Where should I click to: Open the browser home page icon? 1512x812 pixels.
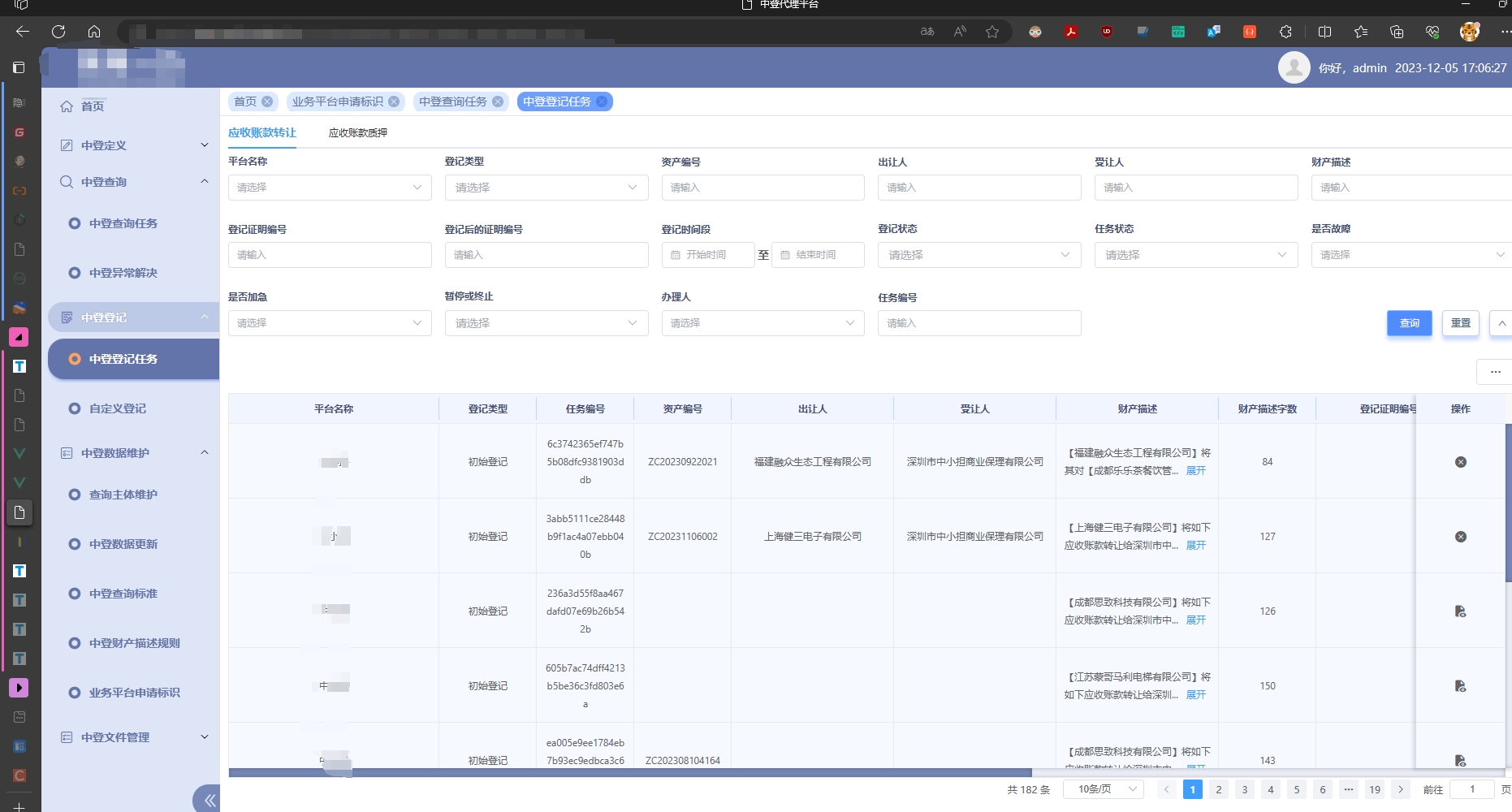pos(94,32)
